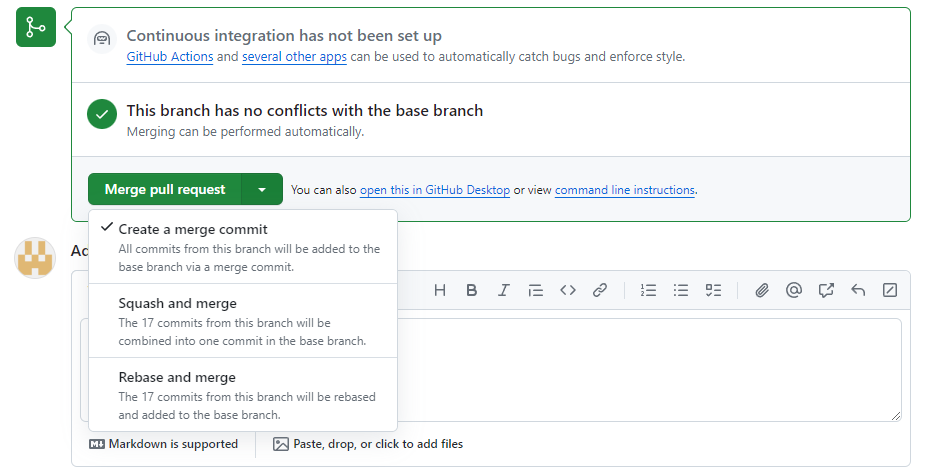Open the merge method dropdown arrow

262,190
